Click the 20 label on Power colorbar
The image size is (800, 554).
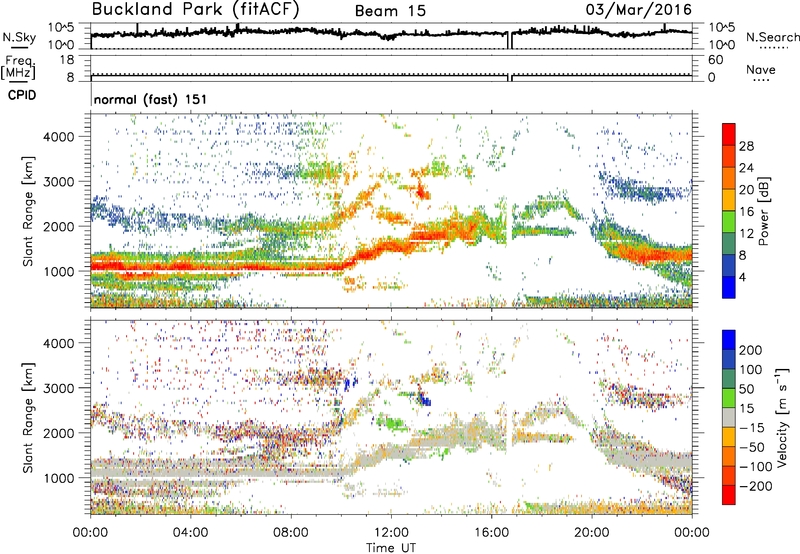(x=746, y=190)
